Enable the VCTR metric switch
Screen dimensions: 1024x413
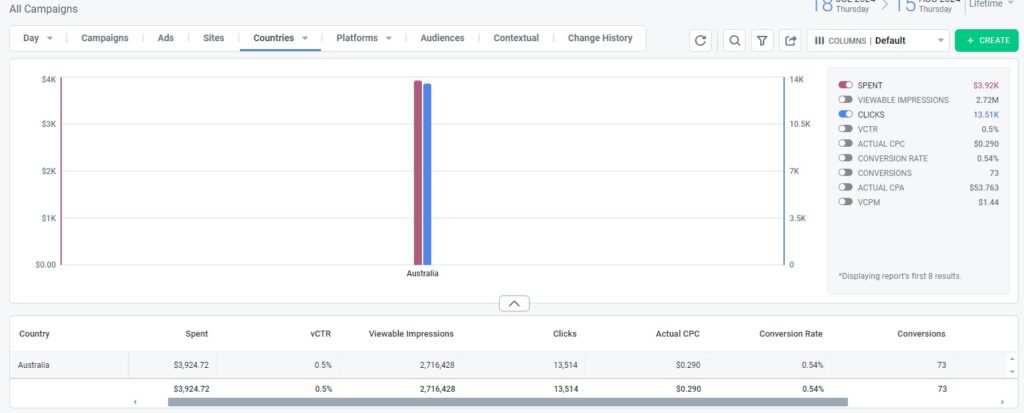[x=846, y=129]
